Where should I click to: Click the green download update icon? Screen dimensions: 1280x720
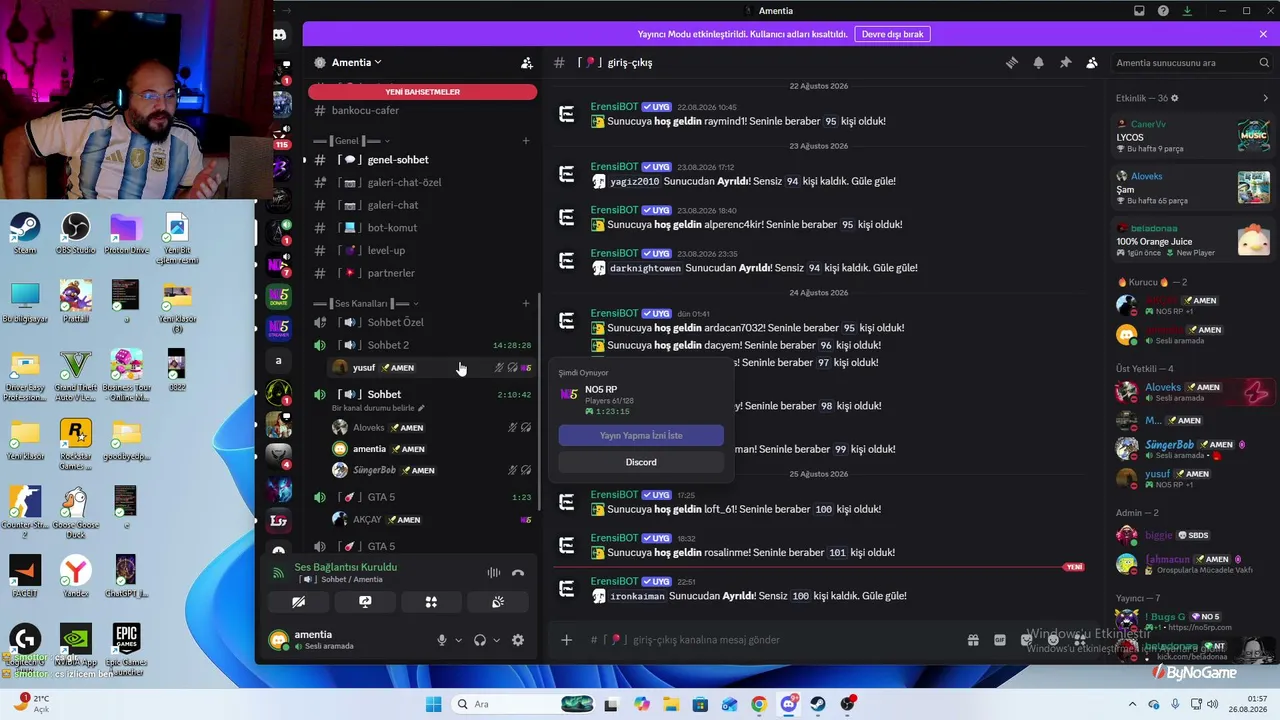[1187, 11]
